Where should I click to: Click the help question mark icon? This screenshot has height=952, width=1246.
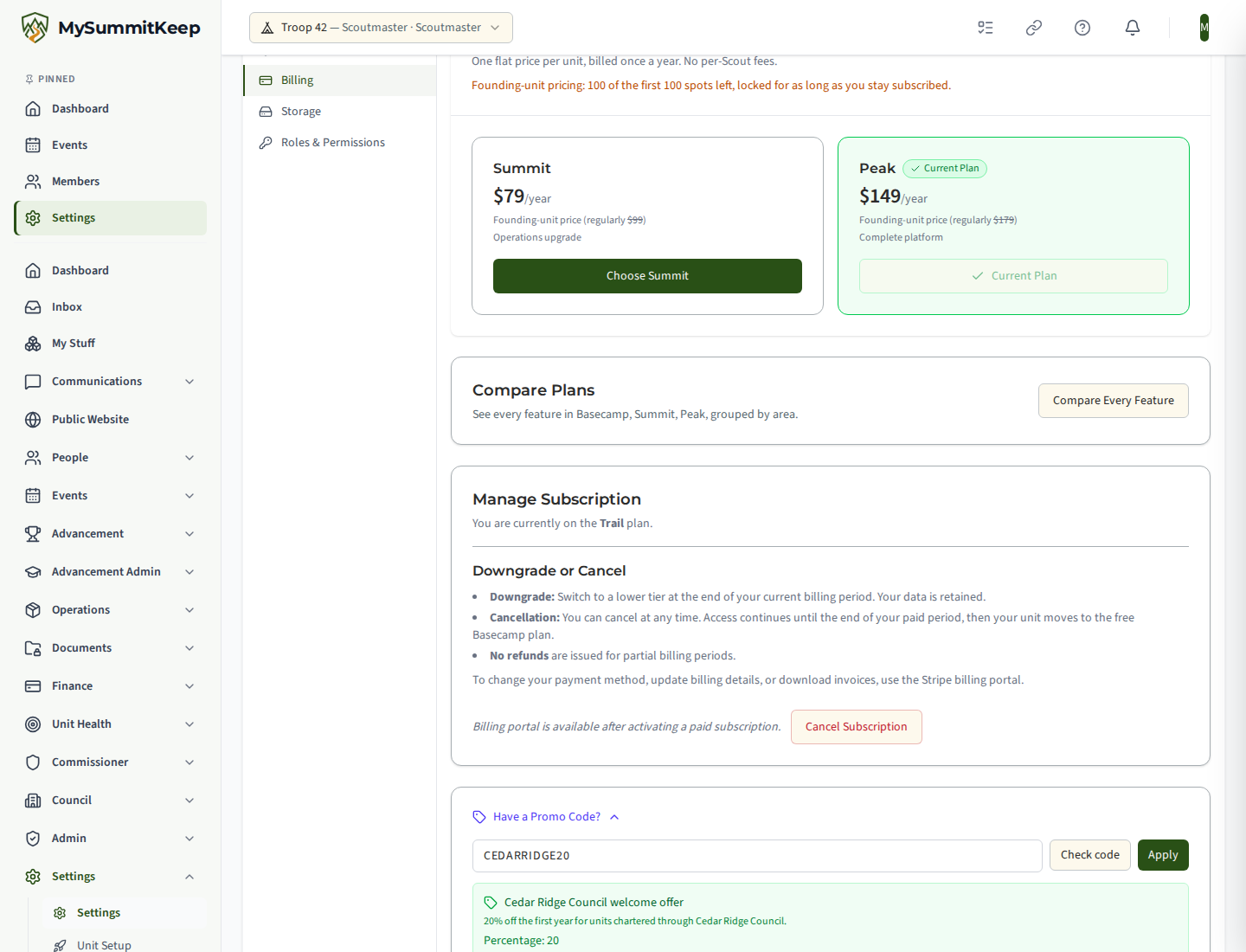click(x=1082, y=28)
